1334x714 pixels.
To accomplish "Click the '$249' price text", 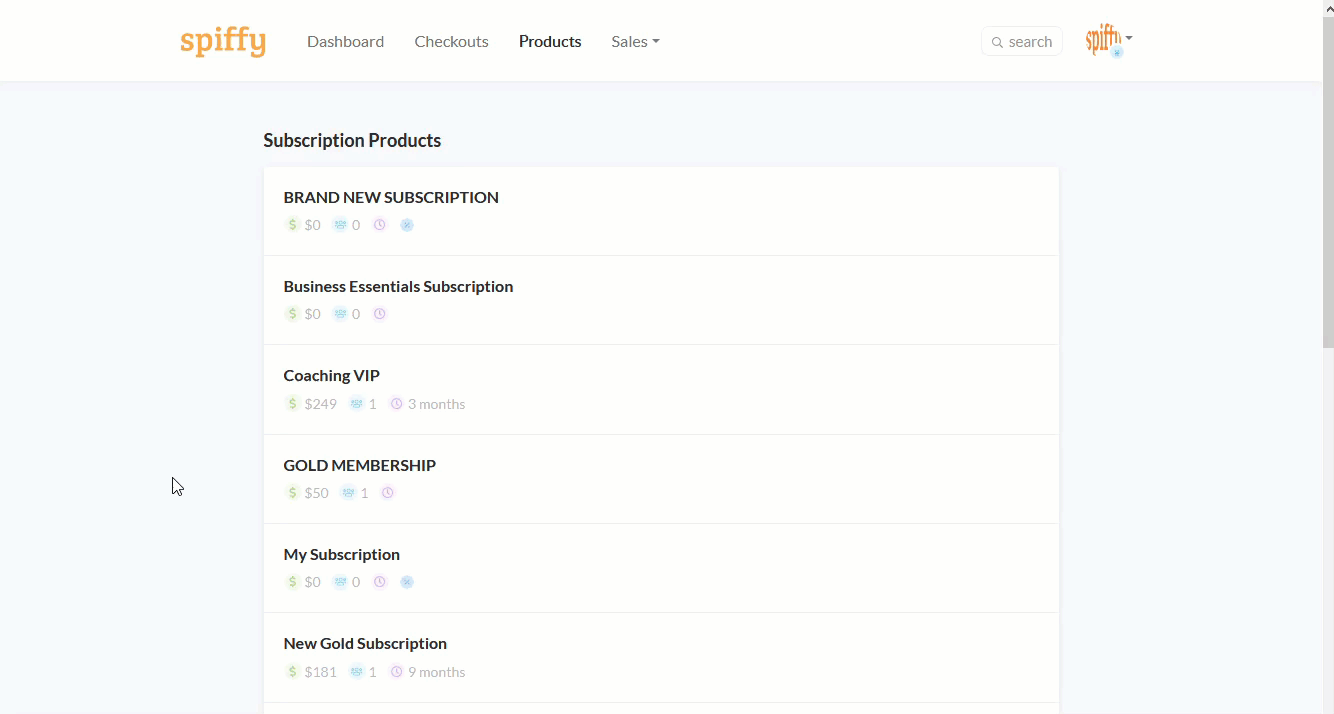I will coord(321,404).
